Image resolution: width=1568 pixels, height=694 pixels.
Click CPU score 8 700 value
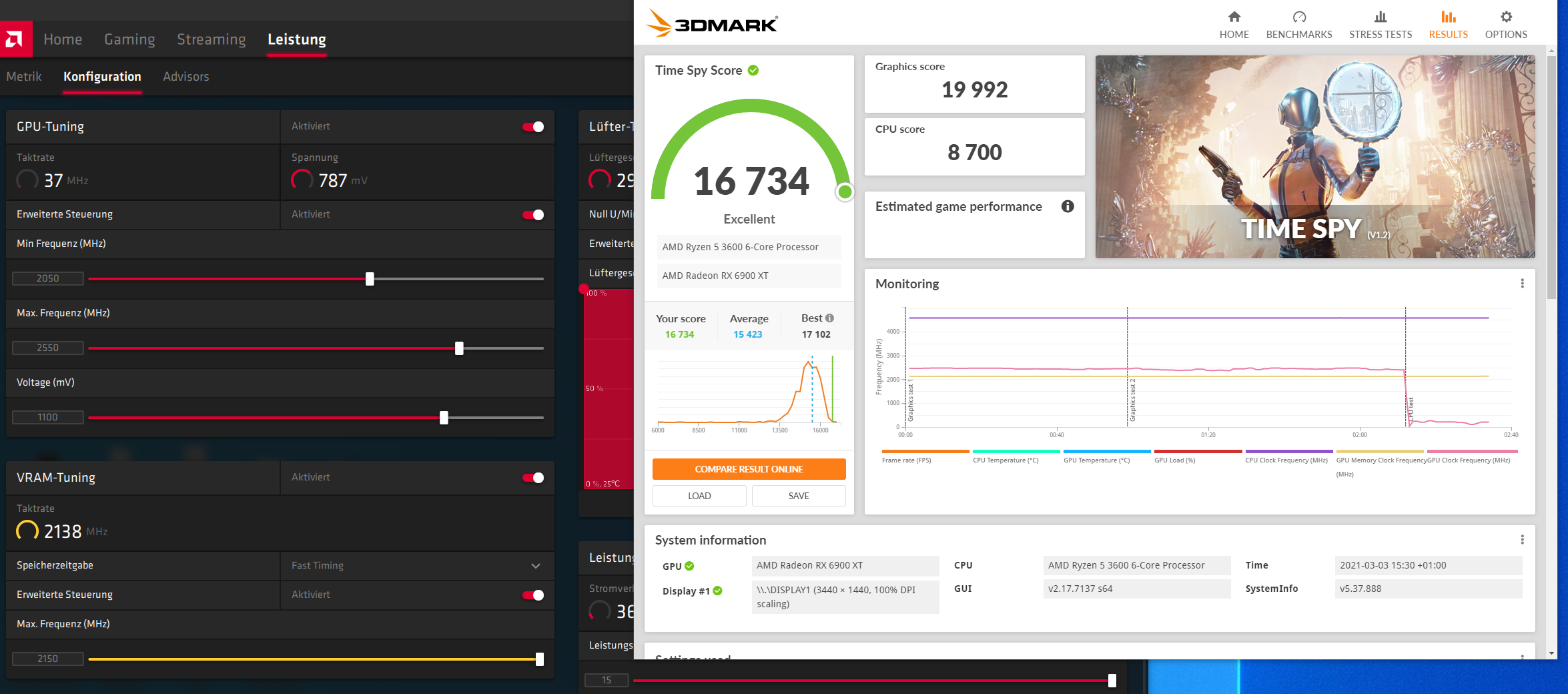pyautogui.click(x=974, y=152)
